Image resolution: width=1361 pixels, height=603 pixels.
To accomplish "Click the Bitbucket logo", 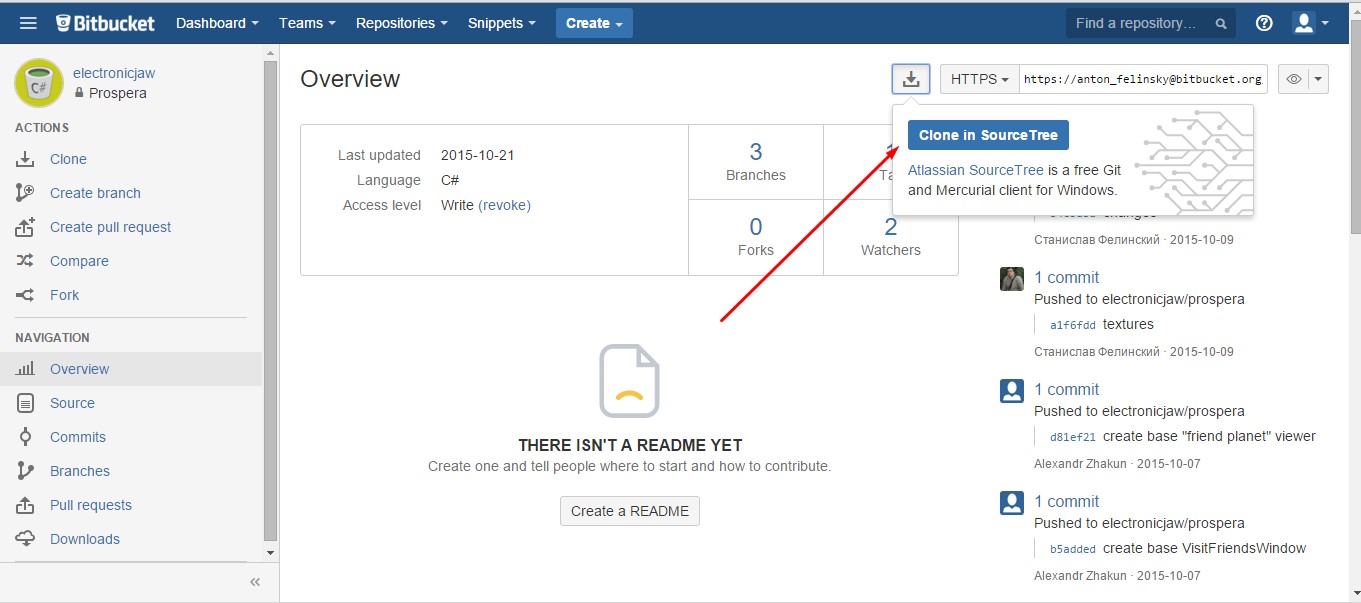I will tap(105, 23).
